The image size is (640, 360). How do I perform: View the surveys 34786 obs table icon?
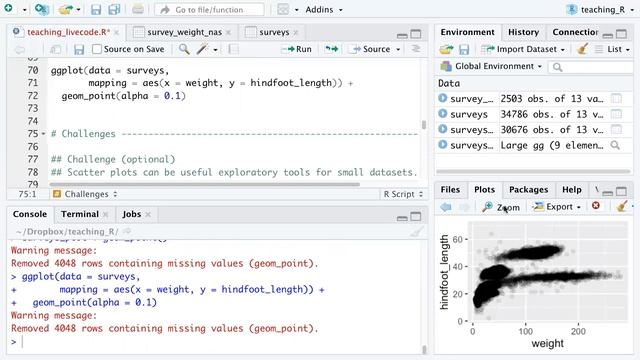[616, 114]
